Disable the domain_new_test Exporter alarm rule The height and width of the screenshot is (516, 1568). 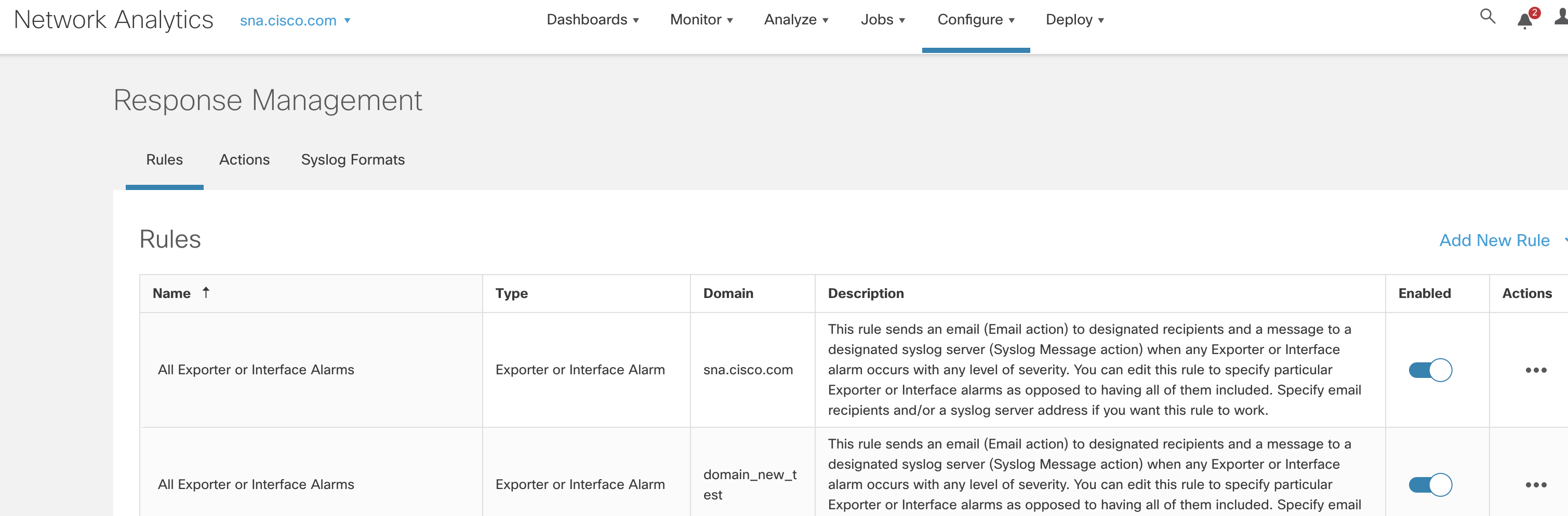coord(1430,485)
